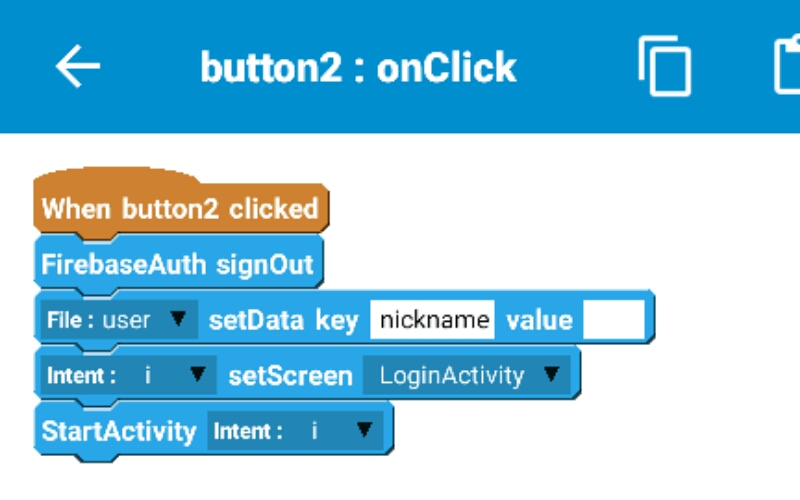Image resolution: width=800 pixels, height=500 pixels.
Task: Click the setScreen block label
Action: pyautogui.click(x=290, y=376)
